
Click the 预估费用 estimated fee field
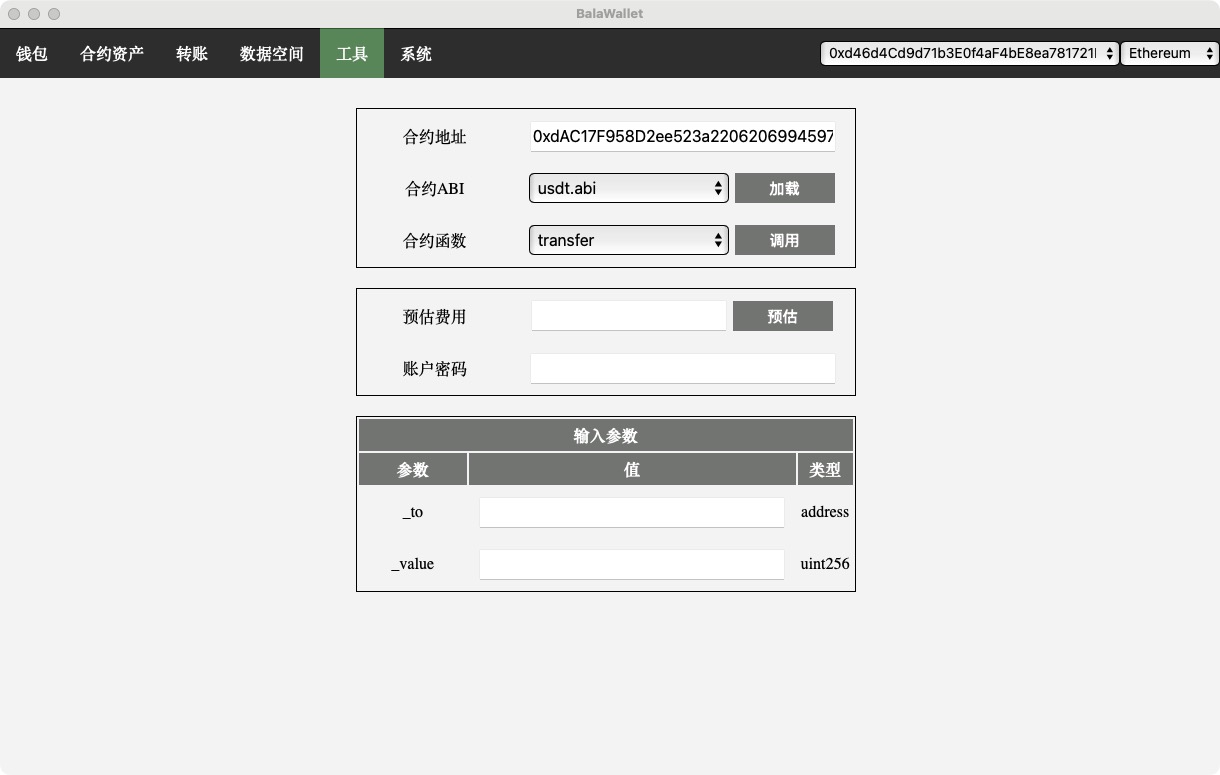(x=628, y=316)
